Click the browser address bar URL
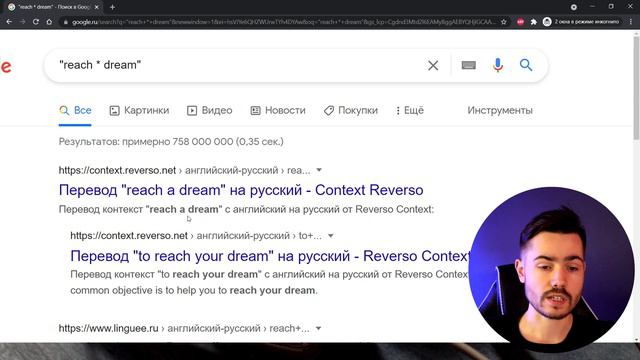640x360 pixels. coord(284,22)
